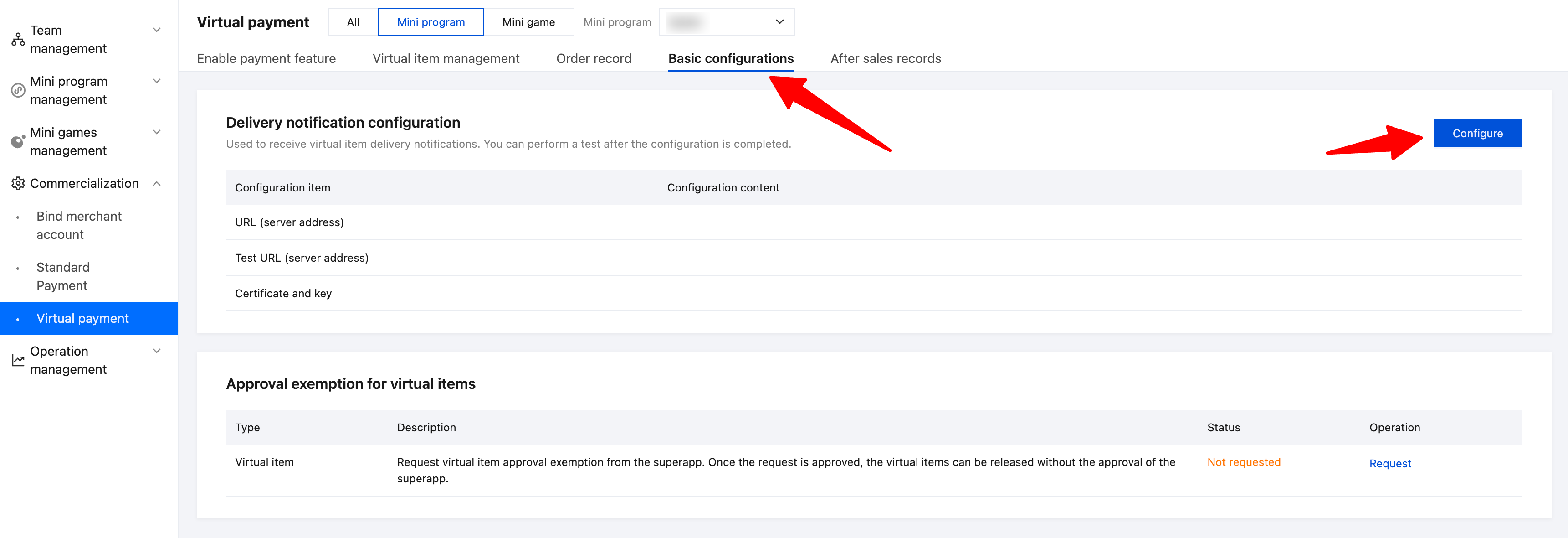Click the Commercialization gear icon
The image size is (1568, 538).
coord(18,183)
